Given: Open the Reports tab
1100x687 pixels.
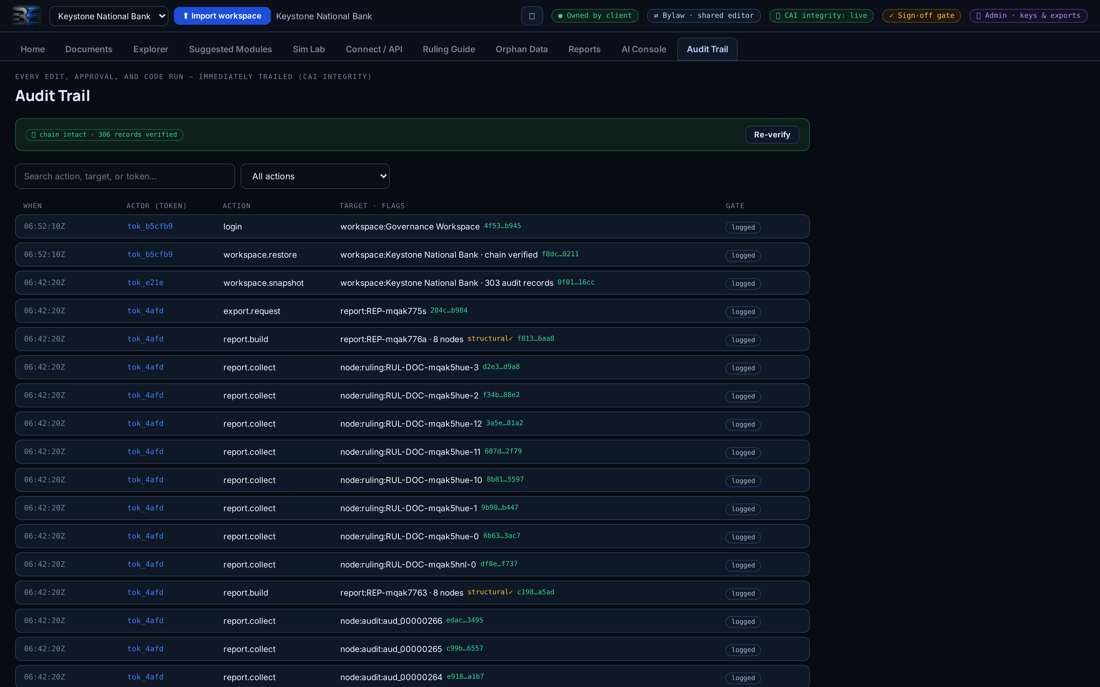Looking at the screenshot, I should pos(584,49).
